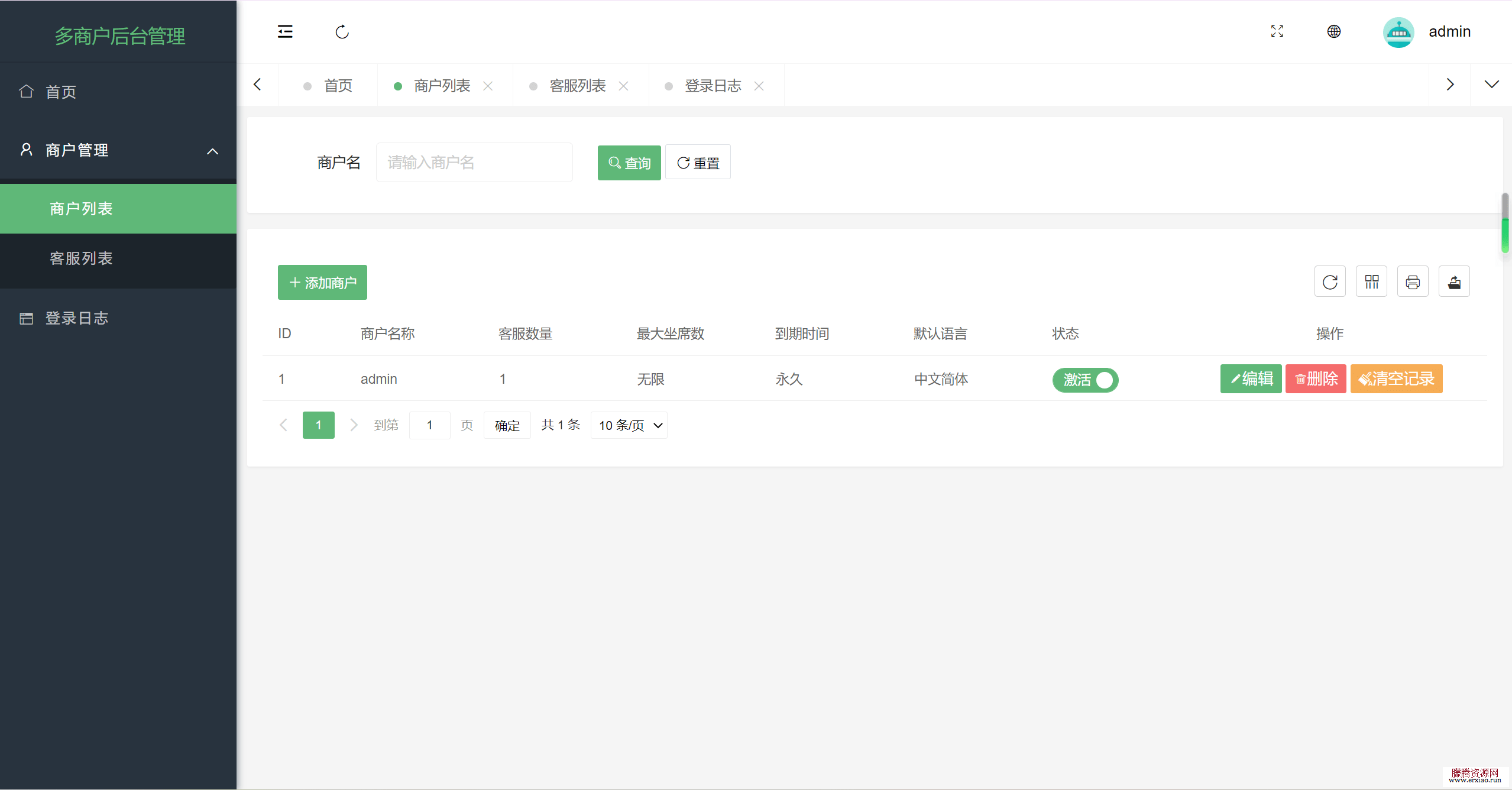
Task: Click the 最大坐席数 column header
Action: (x=671, y=334)
